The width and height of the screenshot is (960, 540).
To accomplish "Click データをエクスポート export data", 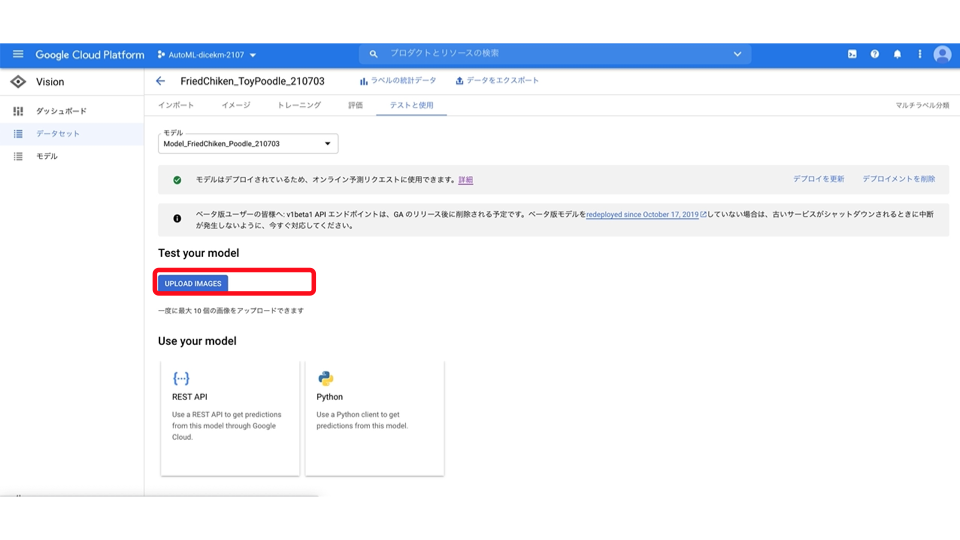I will [497, 81].
